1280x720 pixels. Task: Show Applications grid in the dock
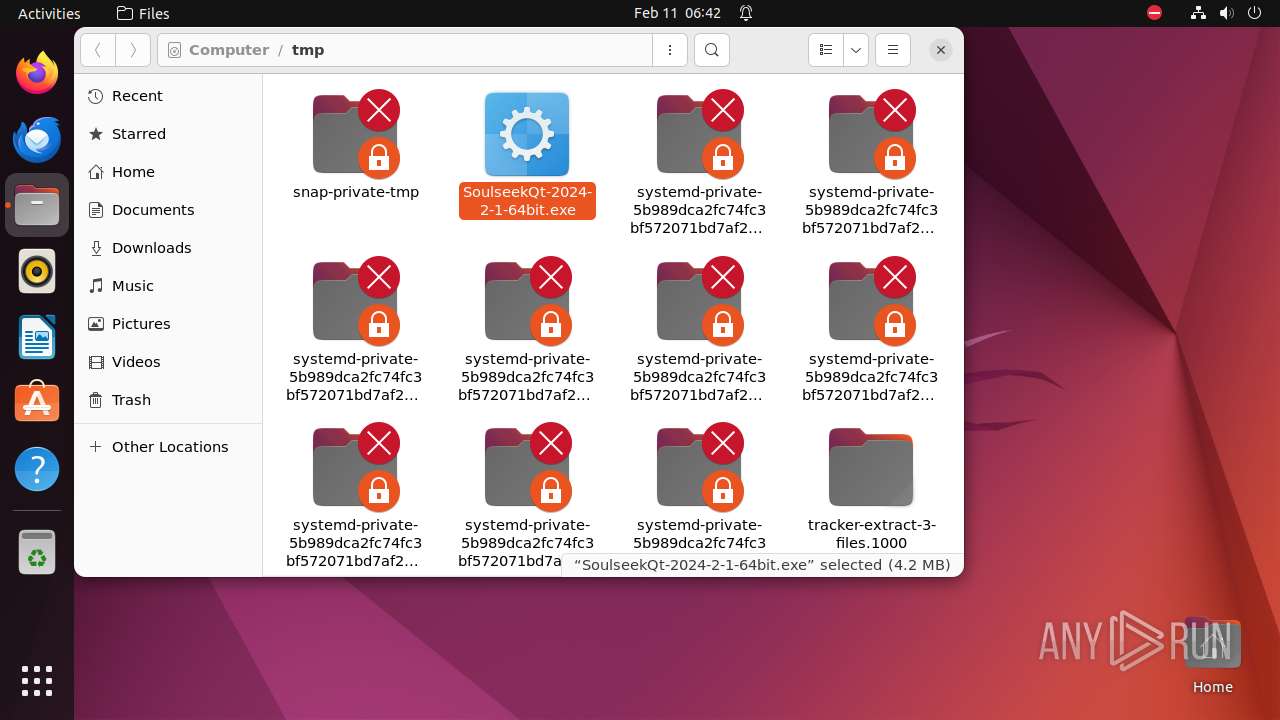click(37, 681)
